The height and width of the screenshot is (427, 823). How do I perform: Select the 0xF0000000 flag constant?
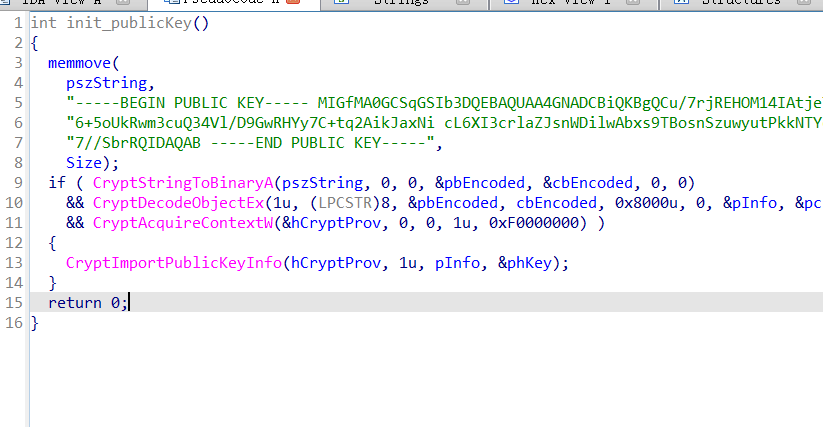click(x=534, y=223)
